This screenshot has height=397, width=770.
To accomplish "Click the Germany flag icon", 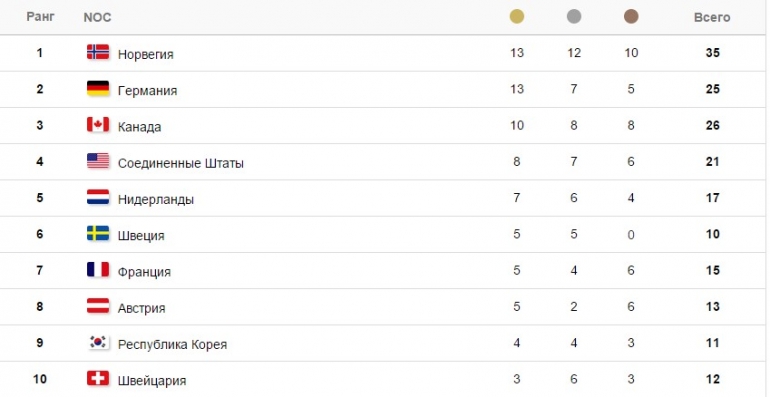I will pos(98,88).
